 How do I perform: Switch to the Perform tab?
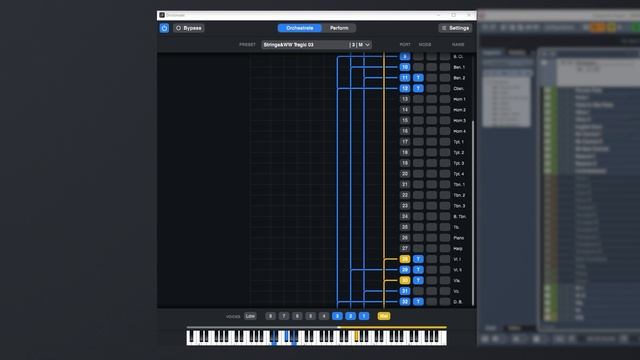[x=339, y=28]
